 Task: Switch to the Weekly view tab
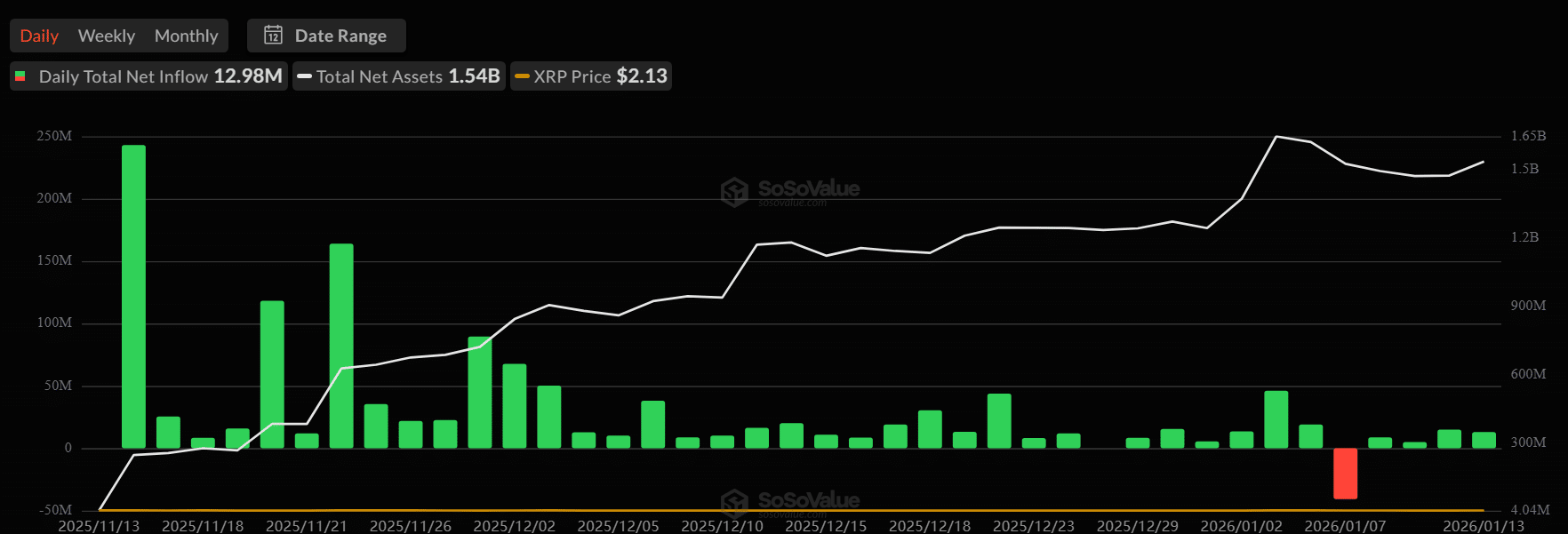pyautogui.click(x=107, y=36)
